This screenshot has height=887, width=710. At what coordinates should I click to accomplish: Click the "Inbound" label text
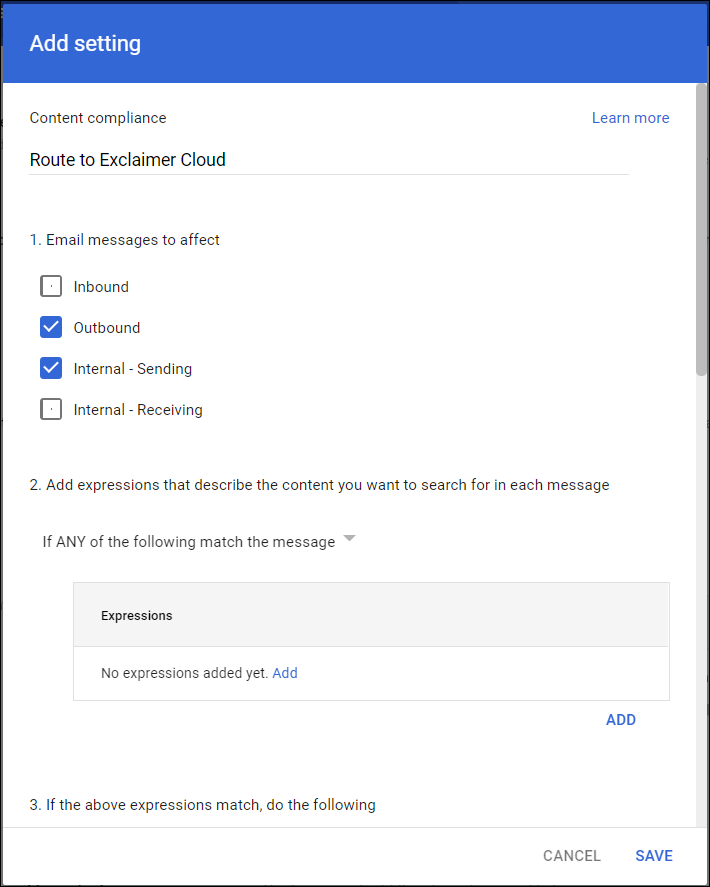coord(101,287)
